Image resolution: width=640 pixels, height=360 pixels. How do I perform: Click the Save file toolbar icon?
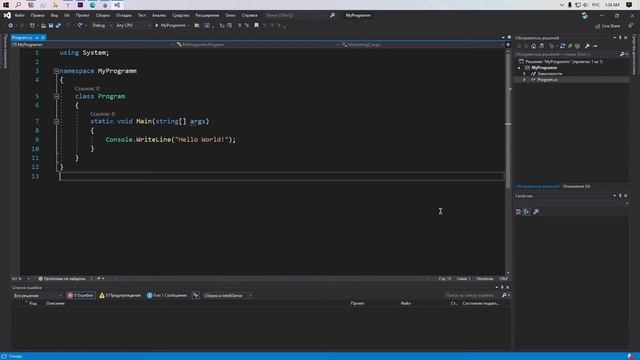click(51, 25)
